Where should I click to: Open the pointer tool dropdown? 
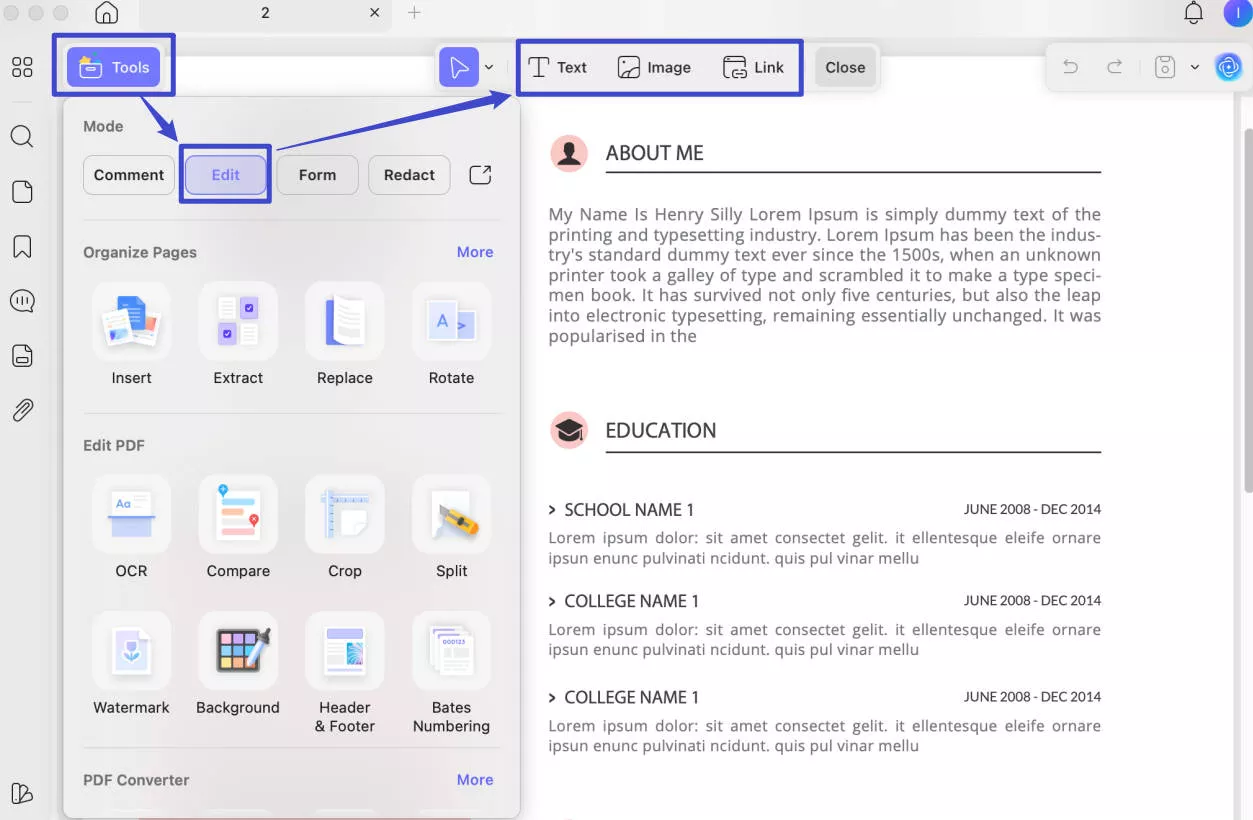click(489, 67)
